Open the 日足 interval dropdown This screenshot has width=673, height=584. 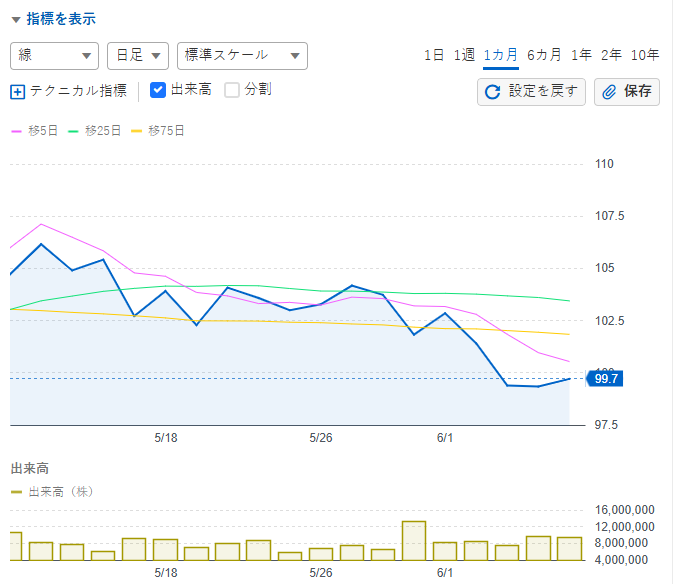[x=138, y=56]
